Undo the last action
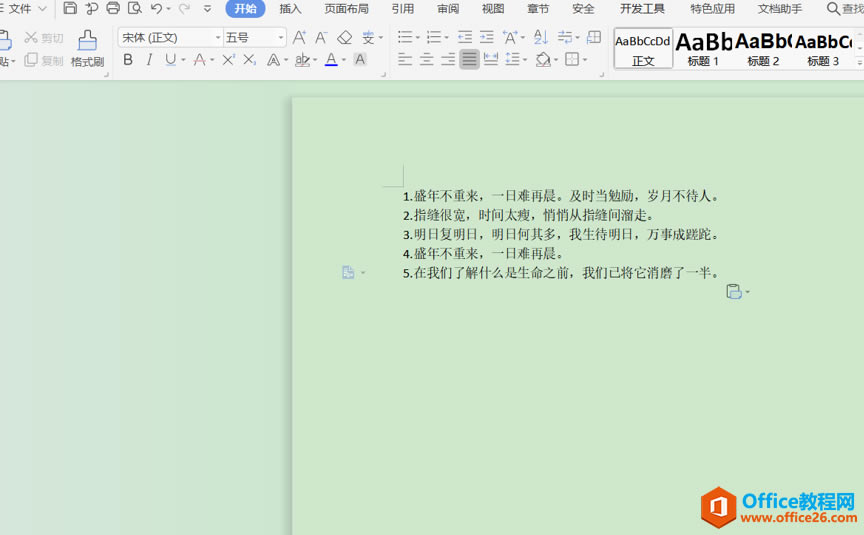 pyautogui.click(x=156, y=8)
